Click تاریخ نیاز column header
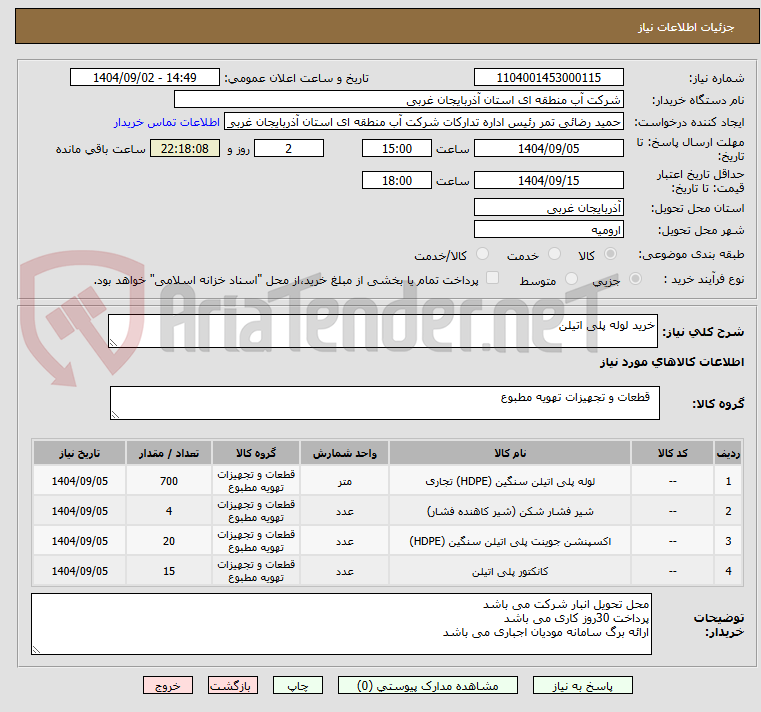Screen dimensions: 761x712 coord(80,453)
